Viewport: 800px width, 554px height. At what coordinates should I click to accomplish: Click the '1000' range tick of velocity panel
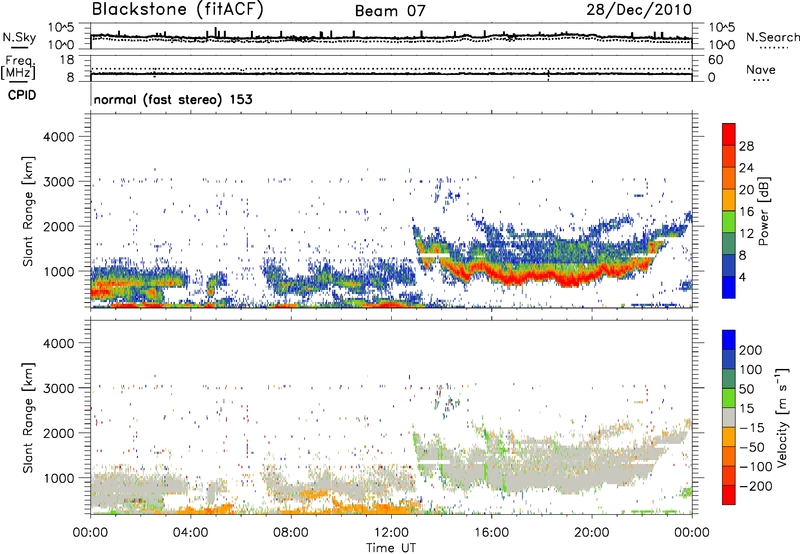(58, 478)
